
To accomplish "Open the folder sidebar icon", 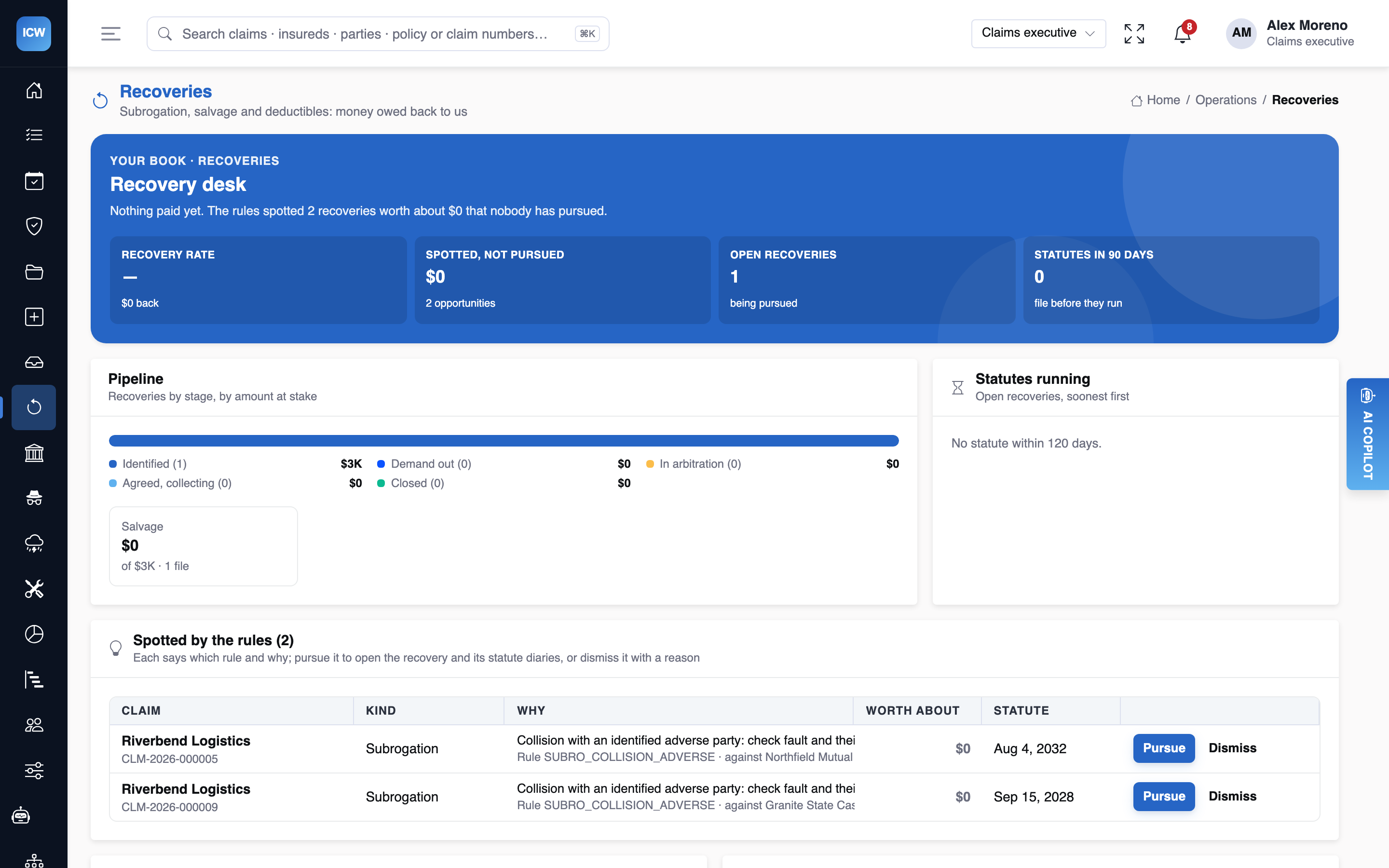I will pos(34,271).
